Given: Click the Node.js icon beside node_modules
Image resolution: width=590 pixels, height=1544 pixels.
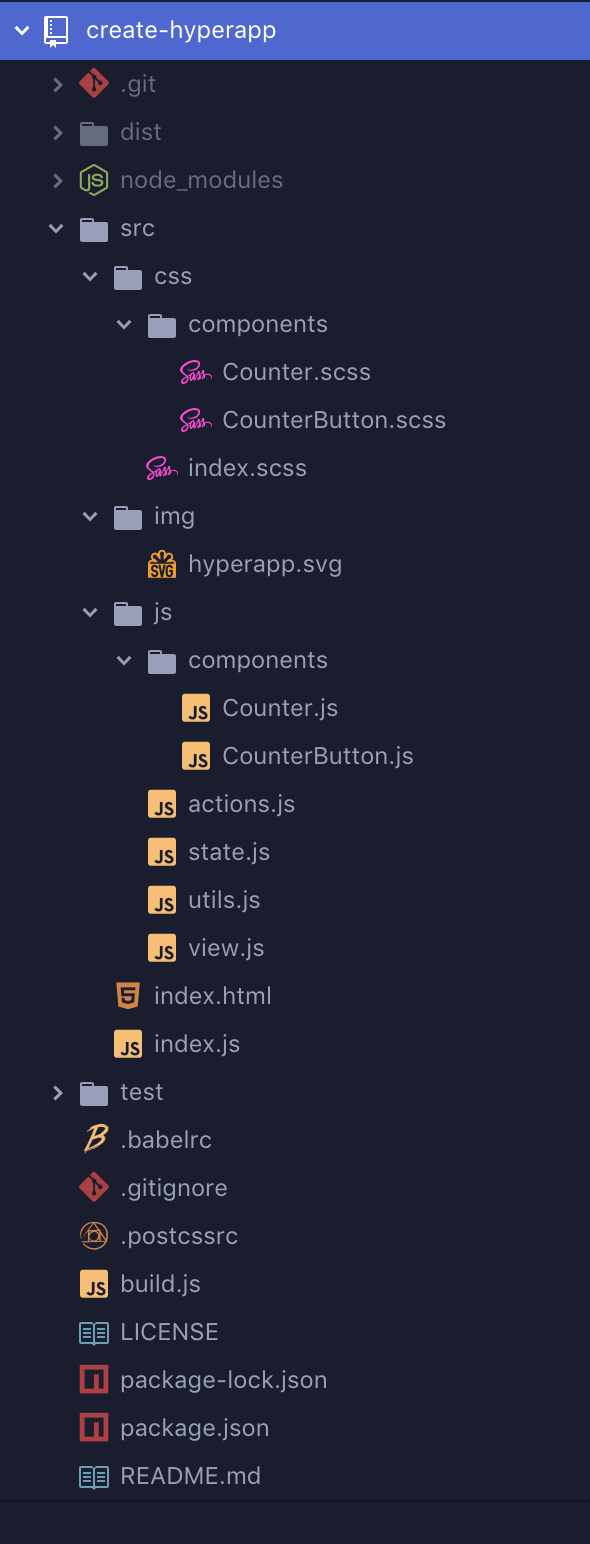Looking at the screenshot, I should pyautogui.click(x=94, y=180).
